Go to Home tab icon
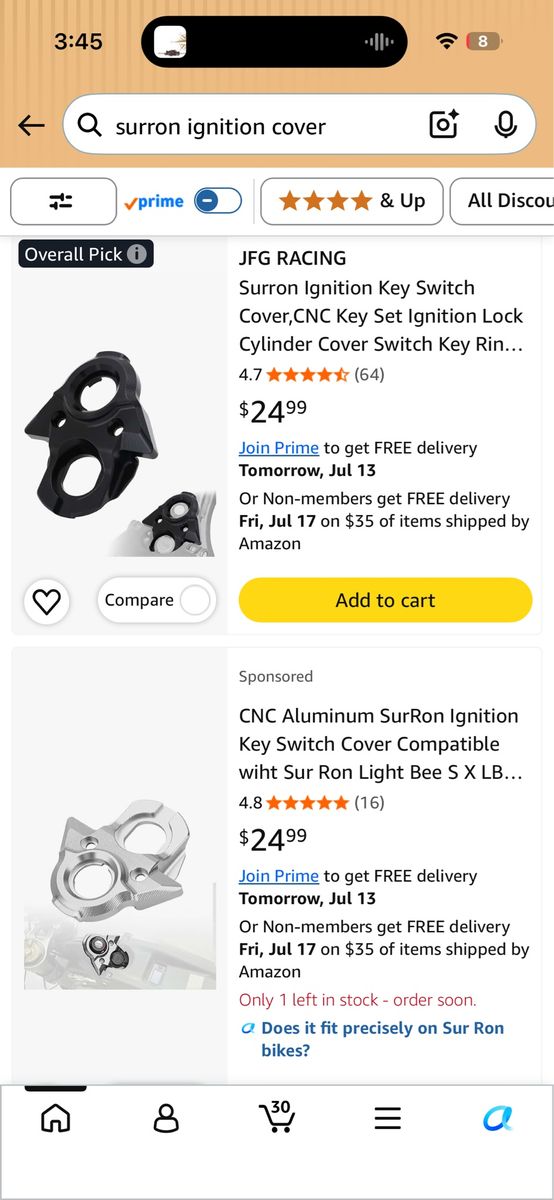Screen dimensions: 554x1200 [x=56, y=1118]
